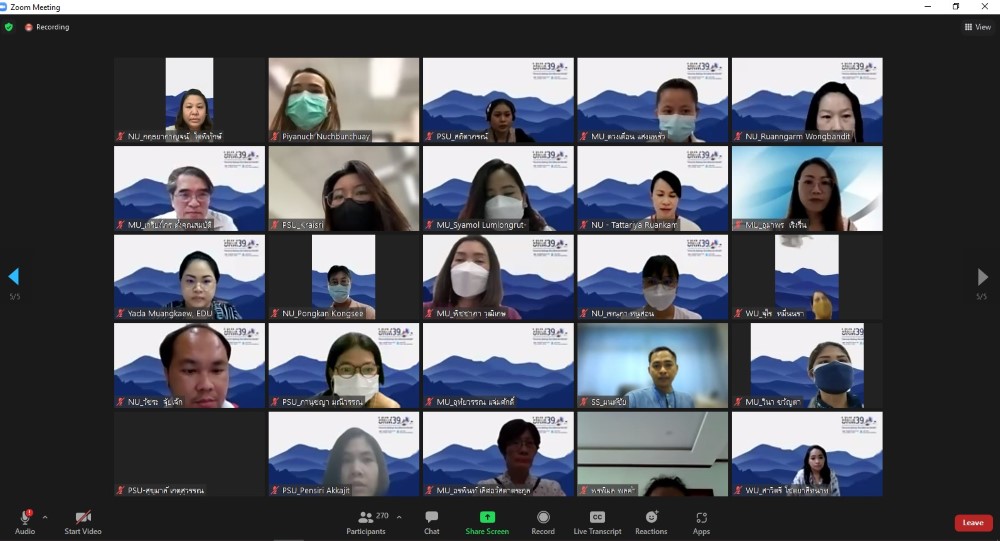
Task: Select Yada Muangkaew's video tile
Action: click(189, 277)
